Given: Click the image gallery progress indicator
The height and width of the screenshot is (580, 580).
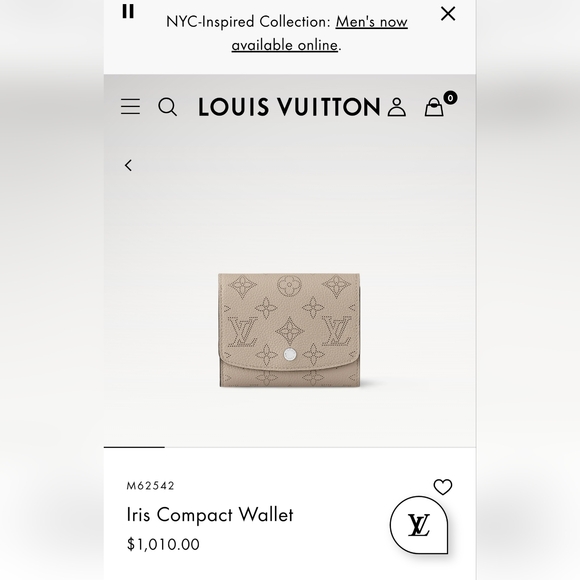Looking at the screenshot, I should click(134, 447).
